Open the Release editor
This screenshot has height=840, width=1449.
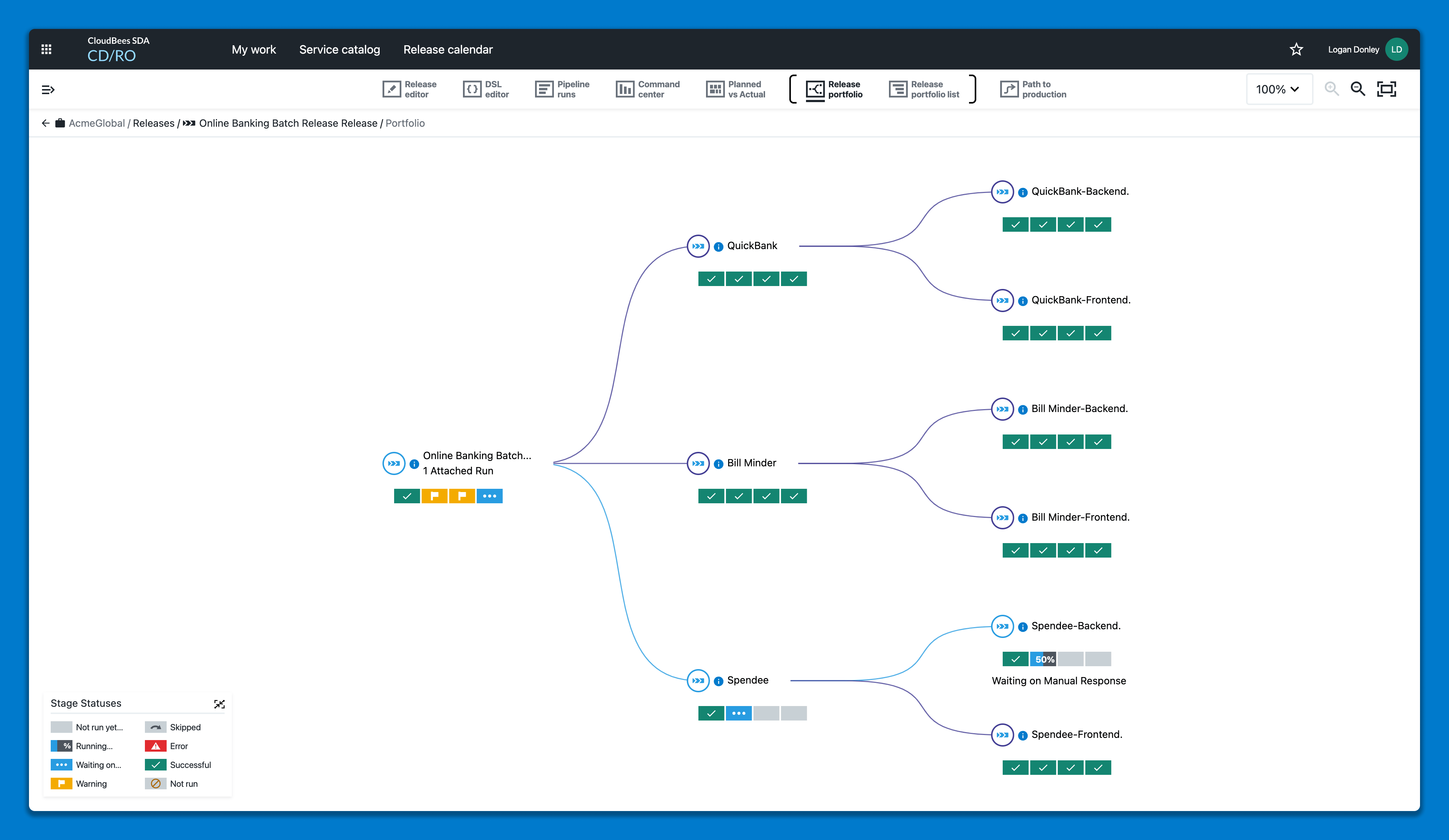coord(409,89)
